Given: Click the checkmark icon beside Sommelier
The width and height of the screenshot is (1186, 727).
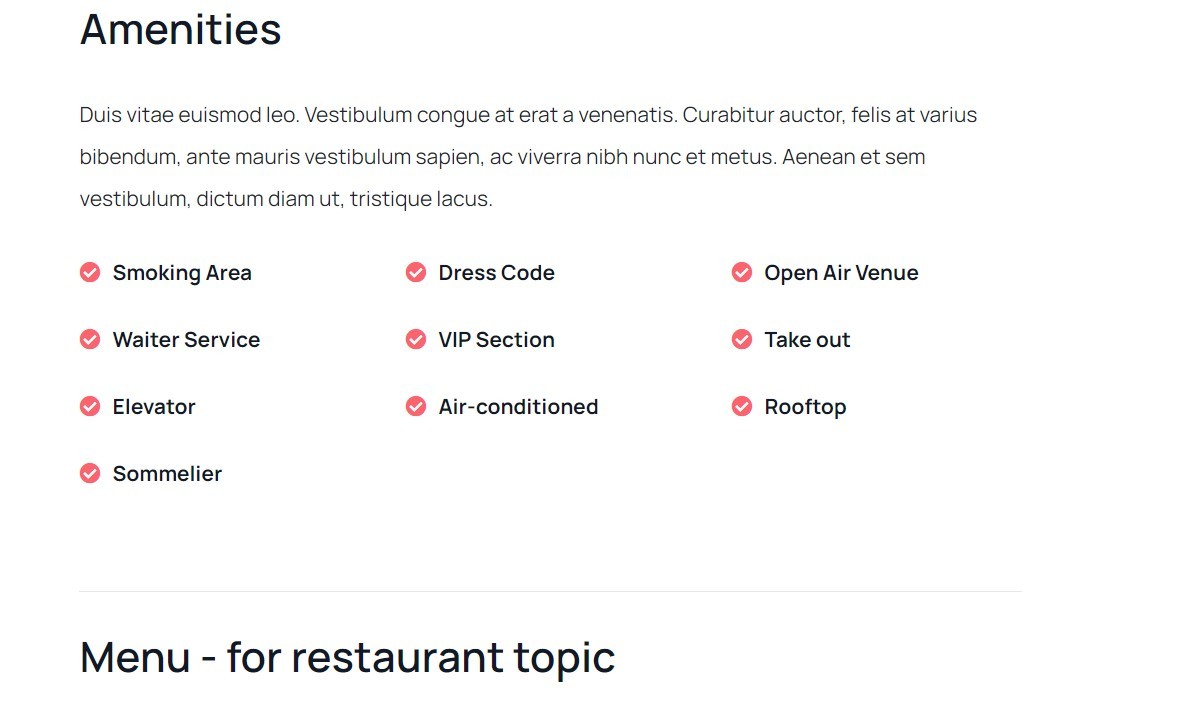Looking at the screenshot, I should pyautogui.click(x=90, y=473).
